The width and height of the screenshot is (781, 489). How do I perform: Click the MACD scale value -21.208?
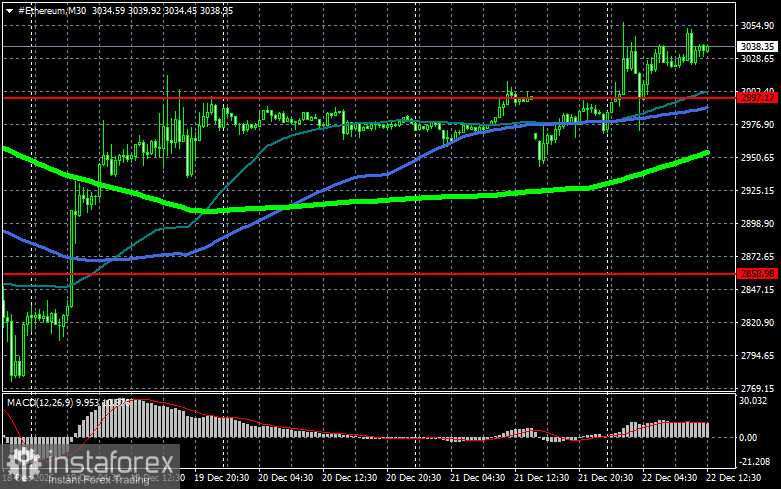tap(755, 462)
